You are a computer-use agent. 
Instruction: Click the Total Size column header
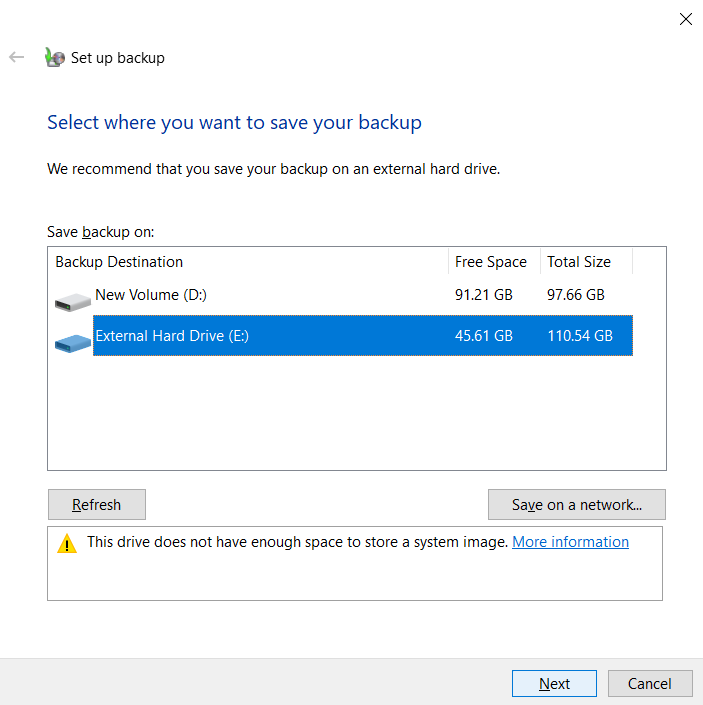click(x=578, y=262)
